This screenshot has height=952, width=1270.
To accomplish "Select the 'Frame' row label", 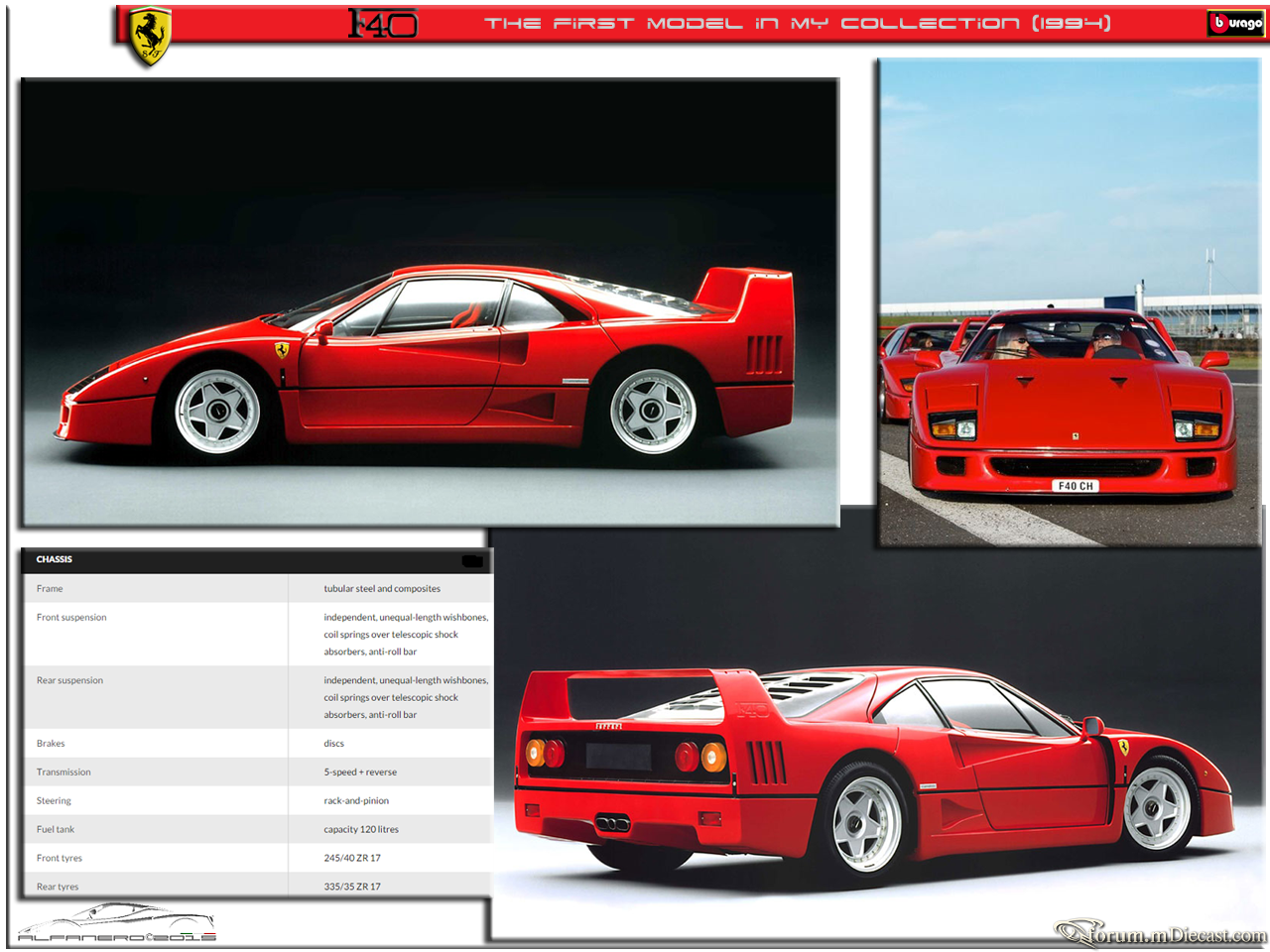I will pos(50,589).
